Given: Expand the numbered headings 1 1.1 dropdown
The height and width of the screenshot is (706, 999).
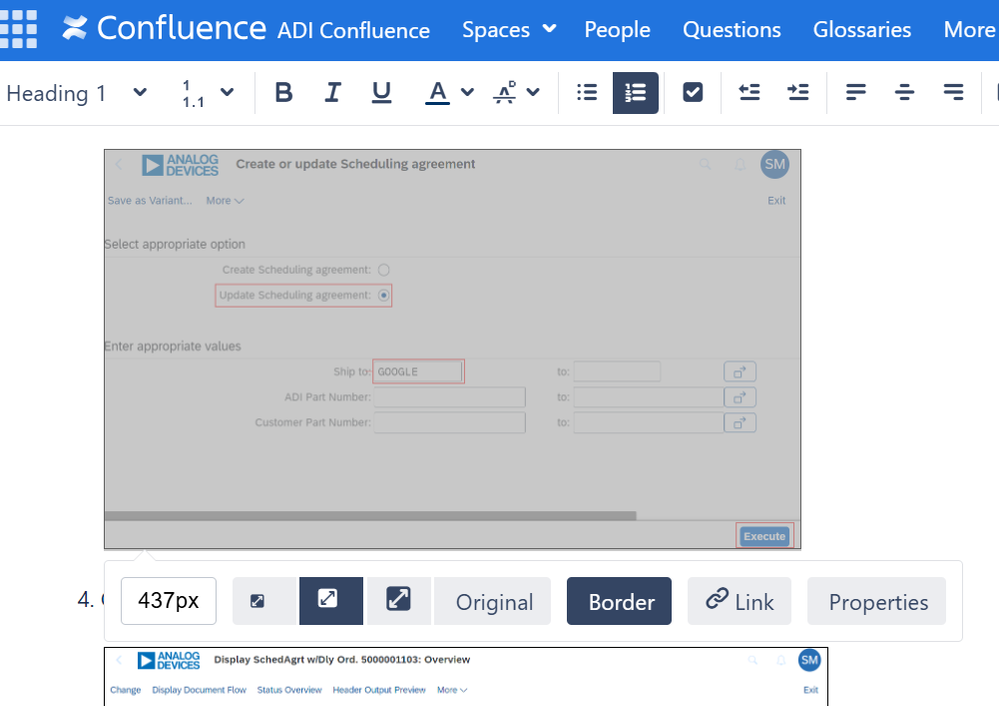Looking at the screenshot, I should coord(208,93).
